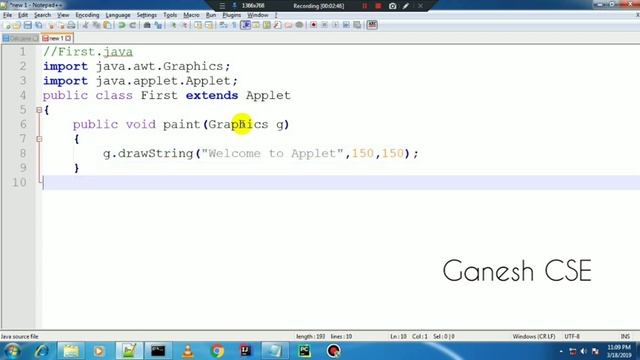Pause the screen recording in the overlay
This screenshot has height=360, width=640.
(364, 6)
